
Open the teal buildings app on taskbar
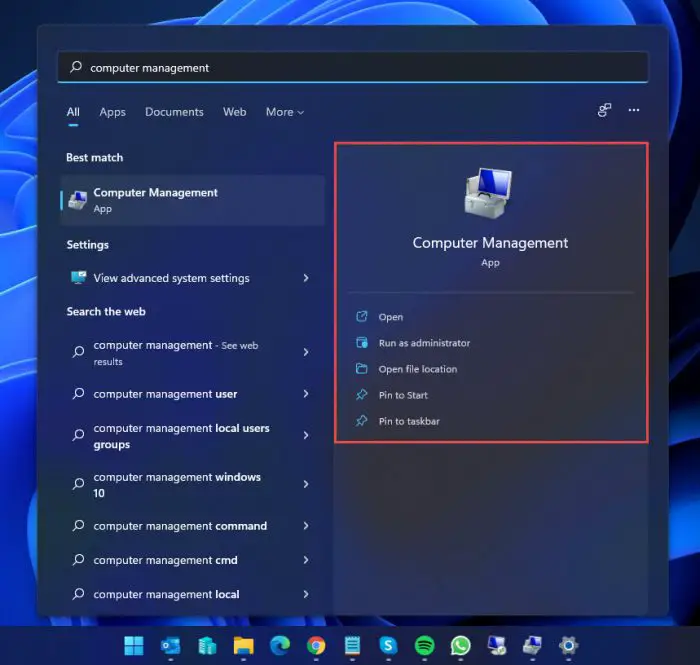point(207,645)
